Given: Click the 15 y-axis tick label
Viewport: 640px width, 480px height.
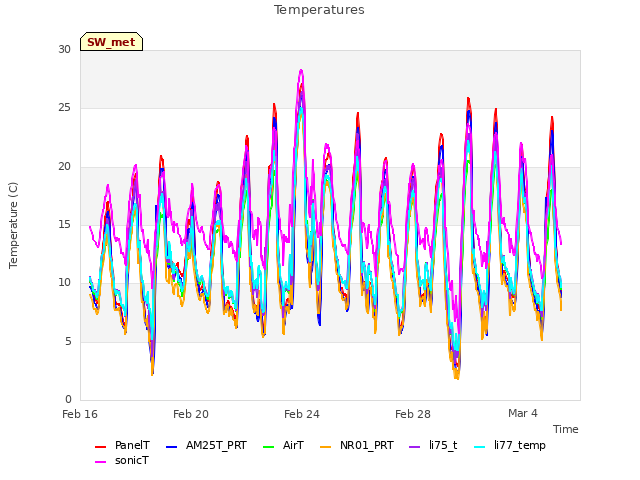Looking at the screenshot, I should [x=64, y=224].
